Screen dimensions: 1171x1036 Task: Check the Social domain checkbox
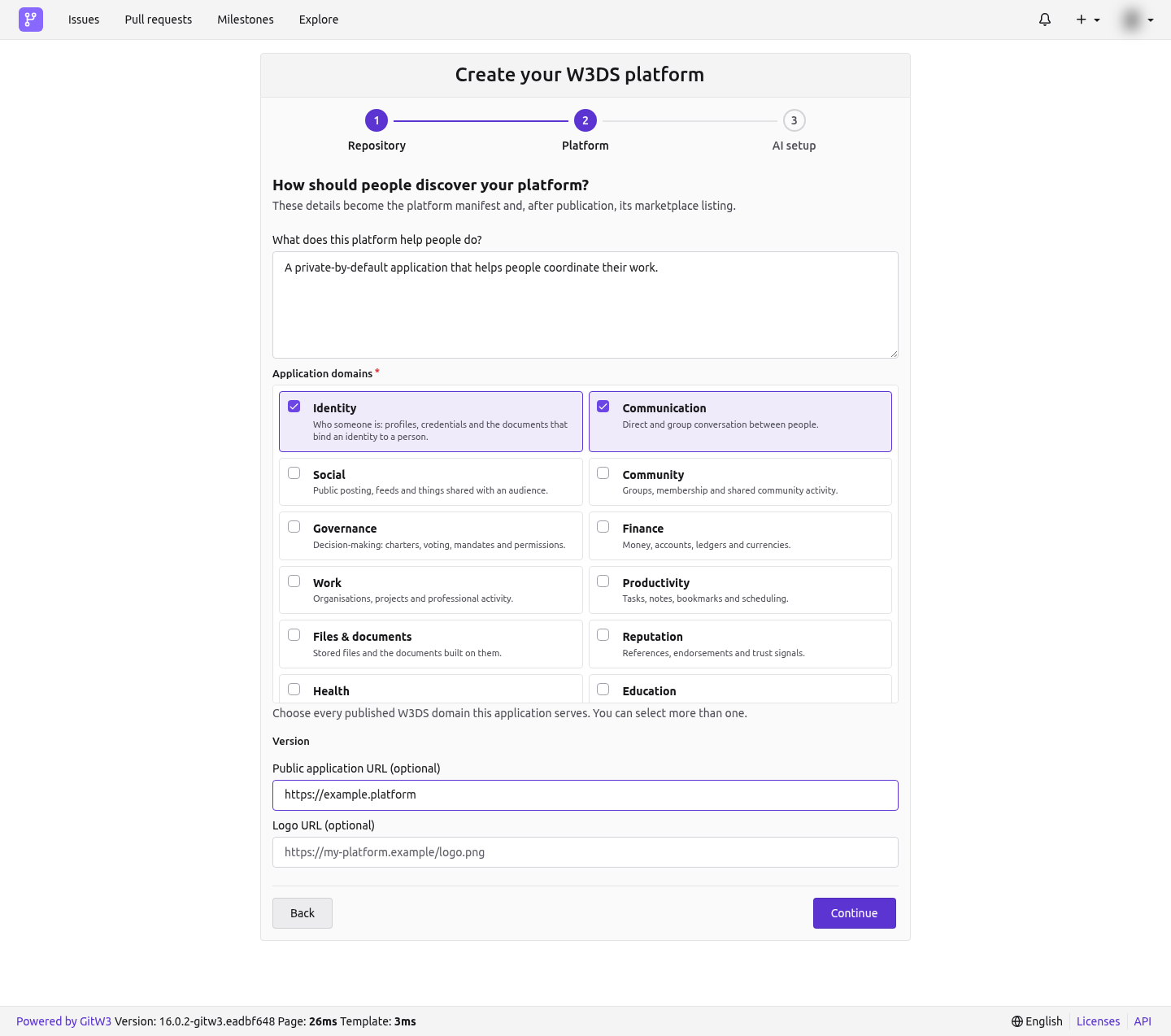point(294,473)
